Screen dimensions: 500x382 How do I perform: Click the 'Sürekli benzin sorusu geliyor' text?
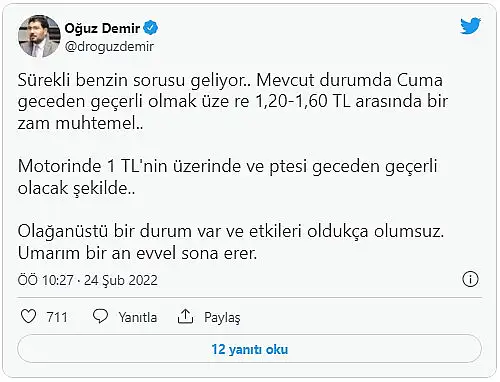pos(134,81)
